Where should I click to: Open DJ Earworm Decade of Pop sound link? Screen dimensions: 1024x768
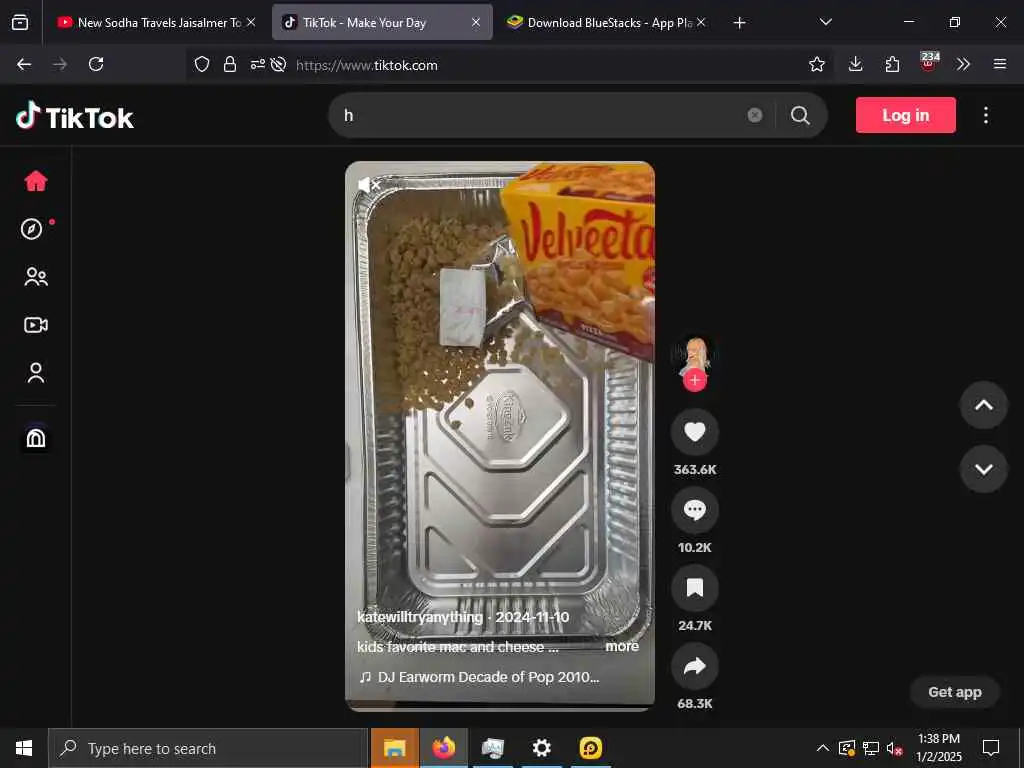[x=479, y=677]
